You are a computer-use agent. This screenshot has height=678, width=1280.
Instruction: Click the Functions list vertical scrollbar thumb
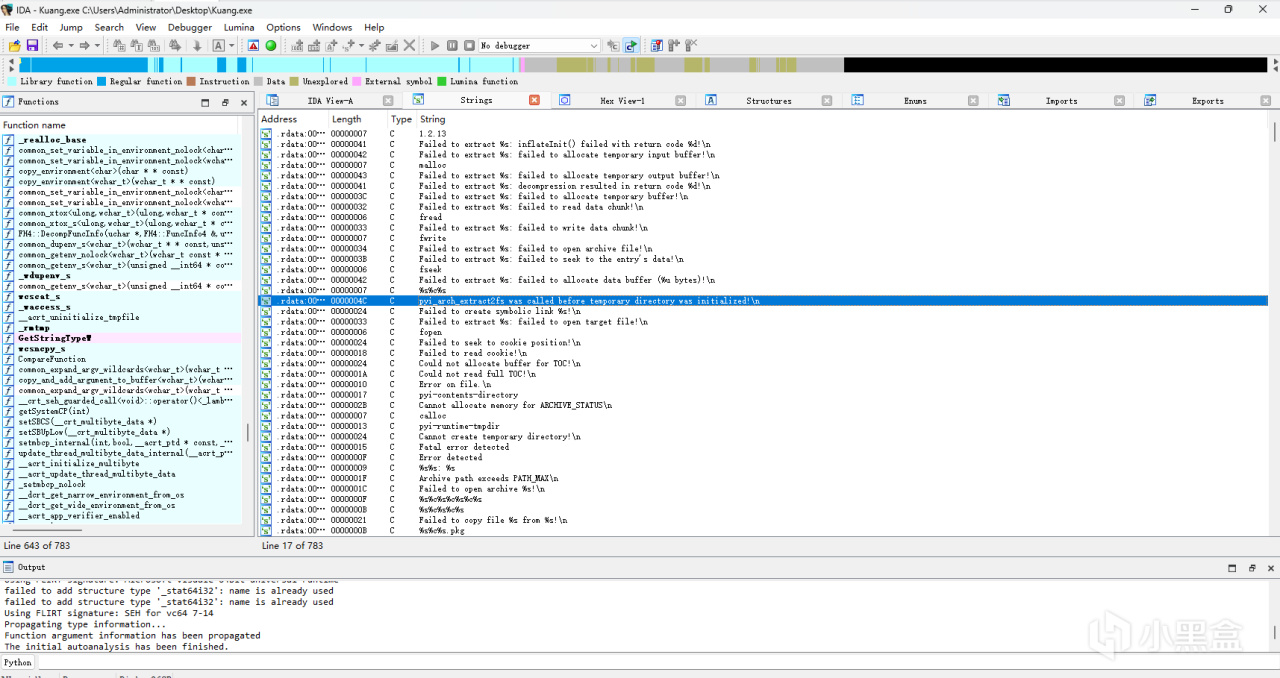pos(249,433)
